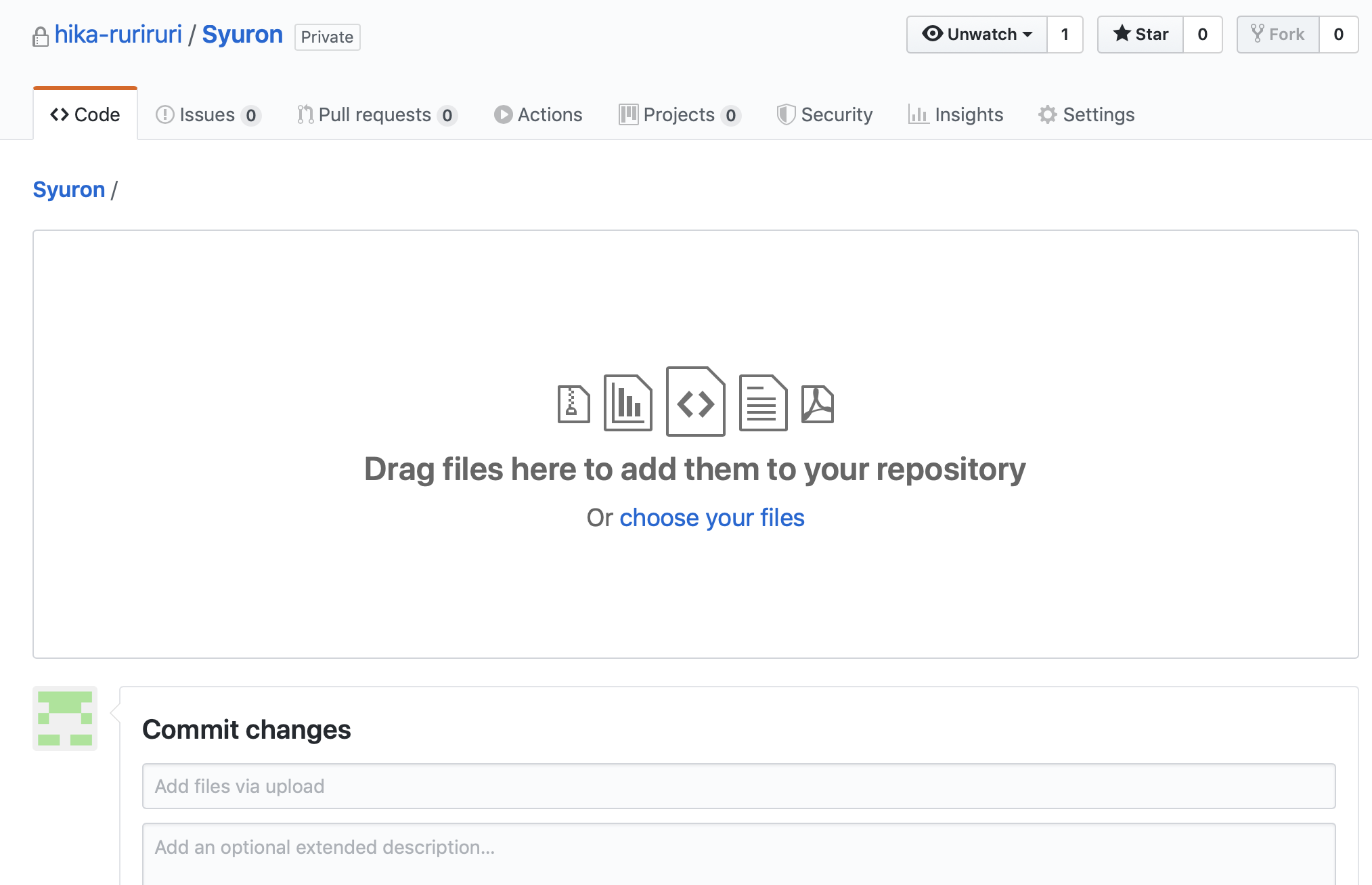Click the padlock icon beside the repository name
The height and width of the screenshot is (885, 1372).
click(x=41, y=37)
